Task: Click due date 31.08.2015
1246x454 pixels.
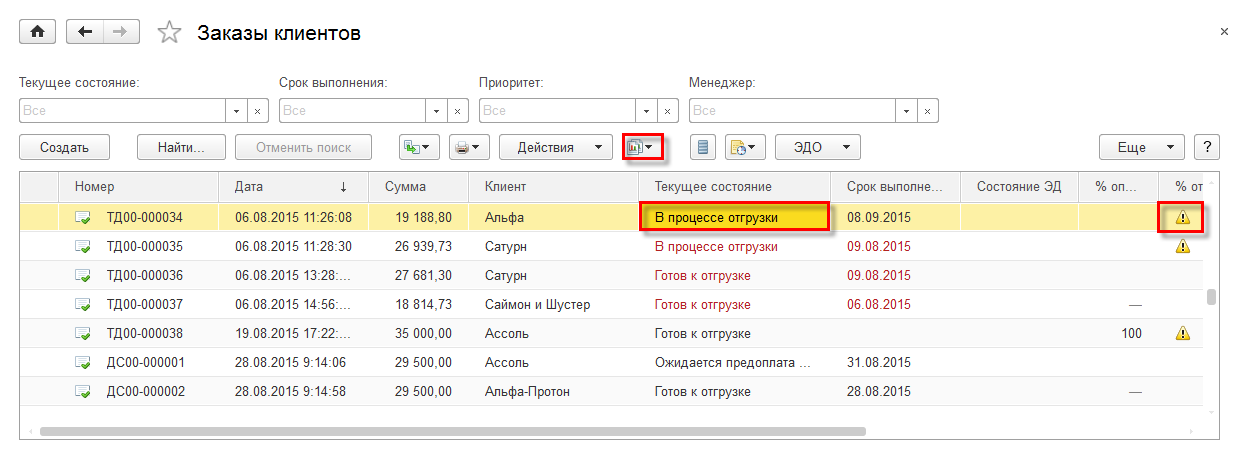Action: tap(879, 363)
